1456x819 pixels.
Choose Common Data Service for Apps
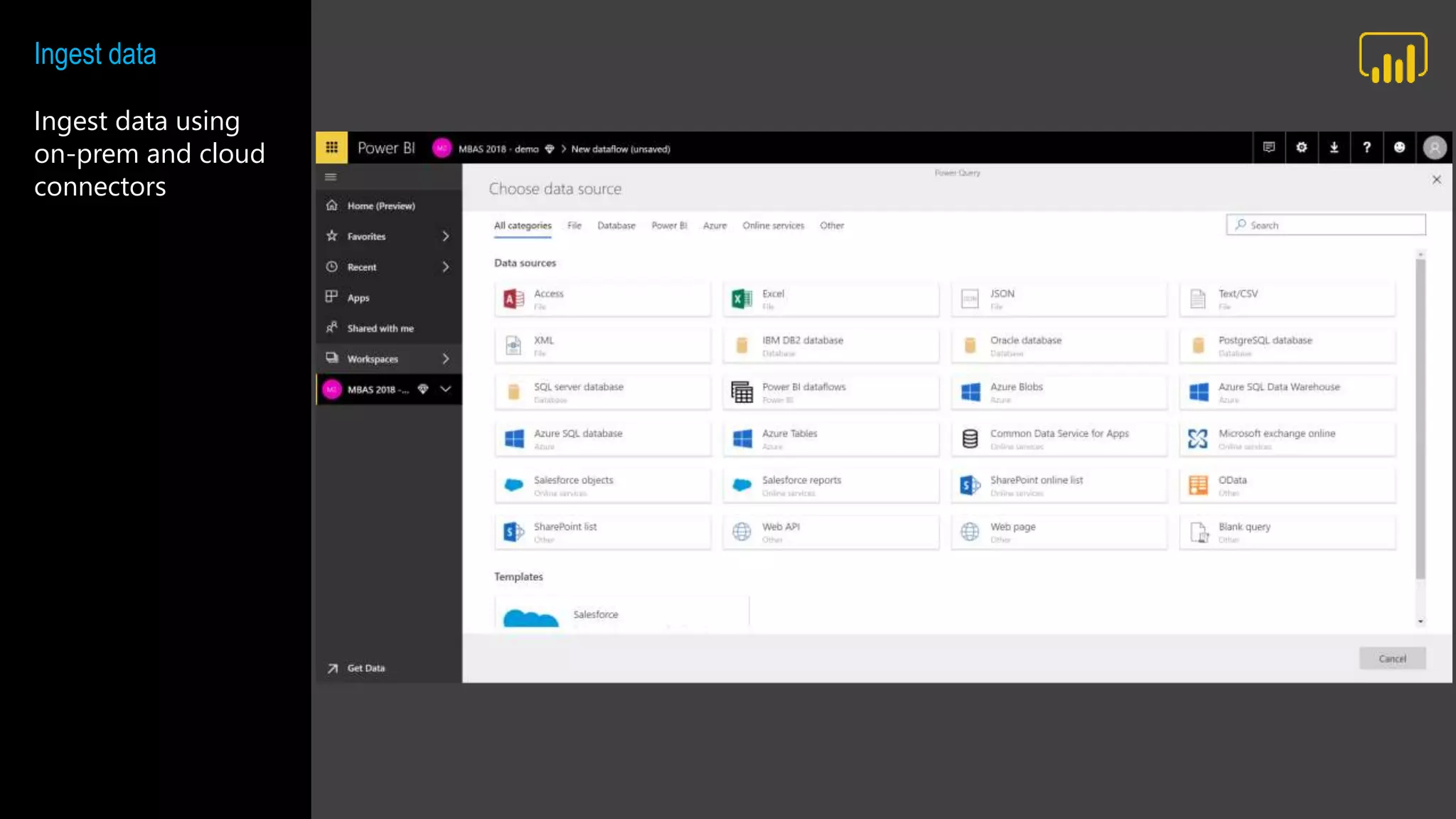(1059, 439)
